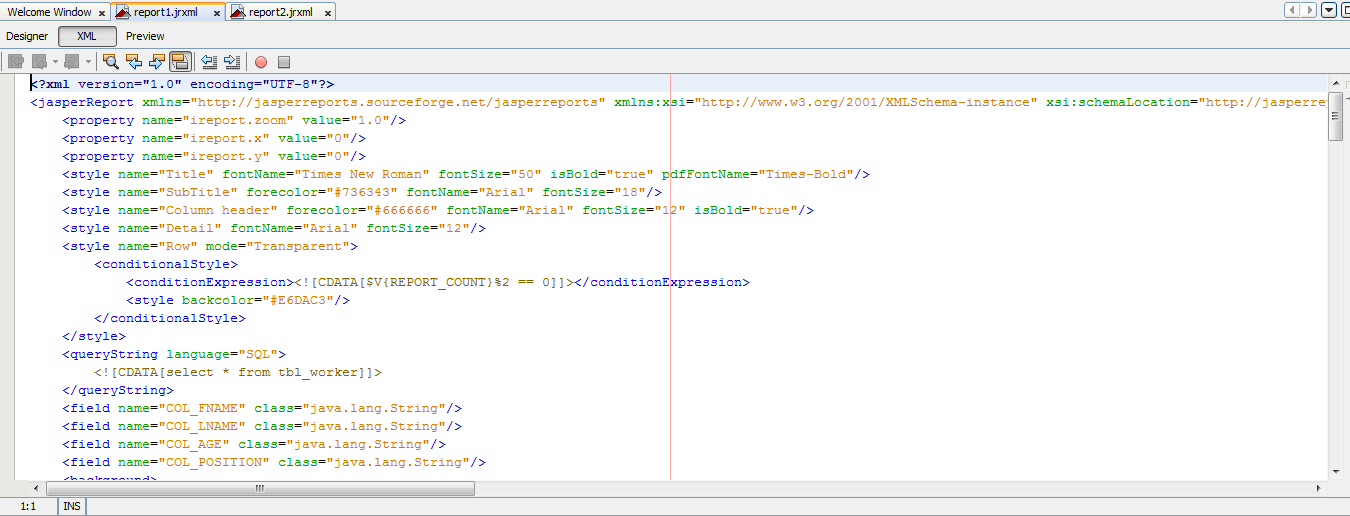Viewport: 1350px width, 516px height.
Task: Click Shift Line Left icon
Action: pyautogui.click(x=209, y=62)
